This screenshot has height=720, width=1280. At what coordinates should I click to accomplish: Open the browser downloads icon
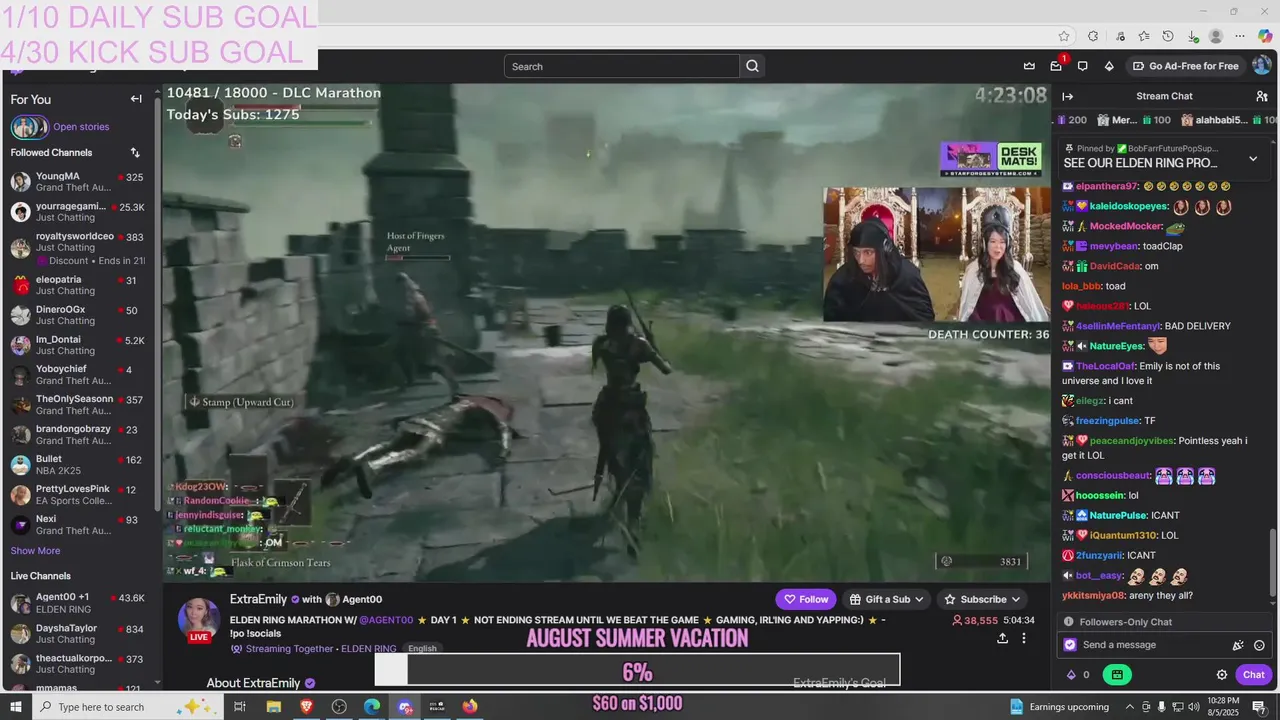[1193, 36]
